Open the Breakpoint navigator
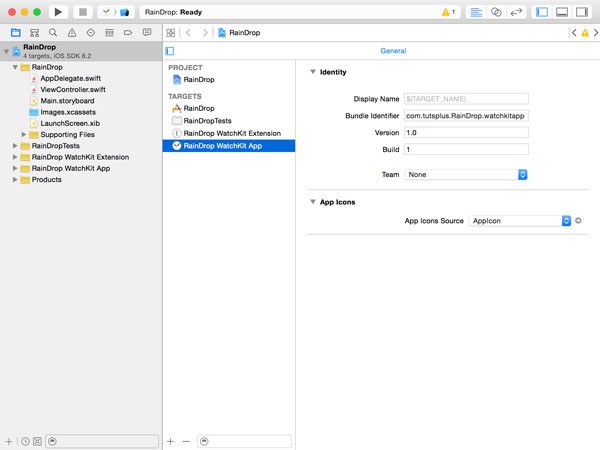 [128, 33]
